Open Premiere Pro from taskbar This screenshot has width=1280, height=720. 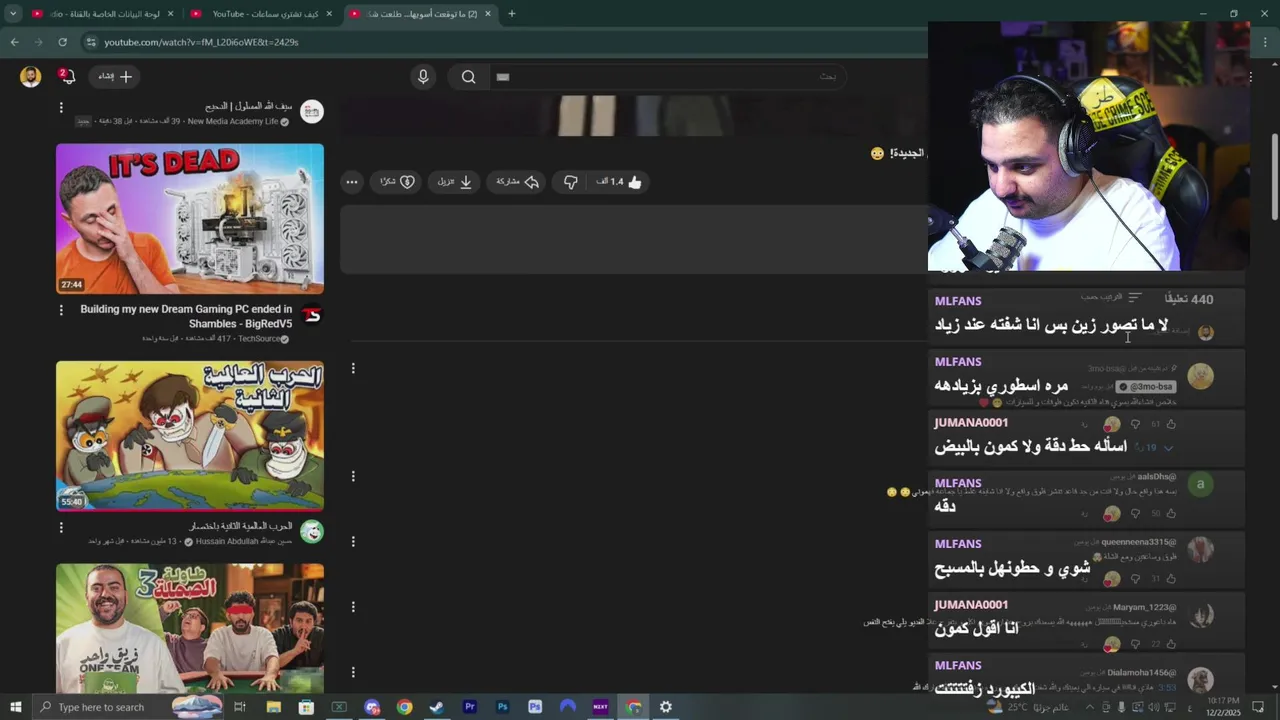pyautogui.click(x=469, y=707)
